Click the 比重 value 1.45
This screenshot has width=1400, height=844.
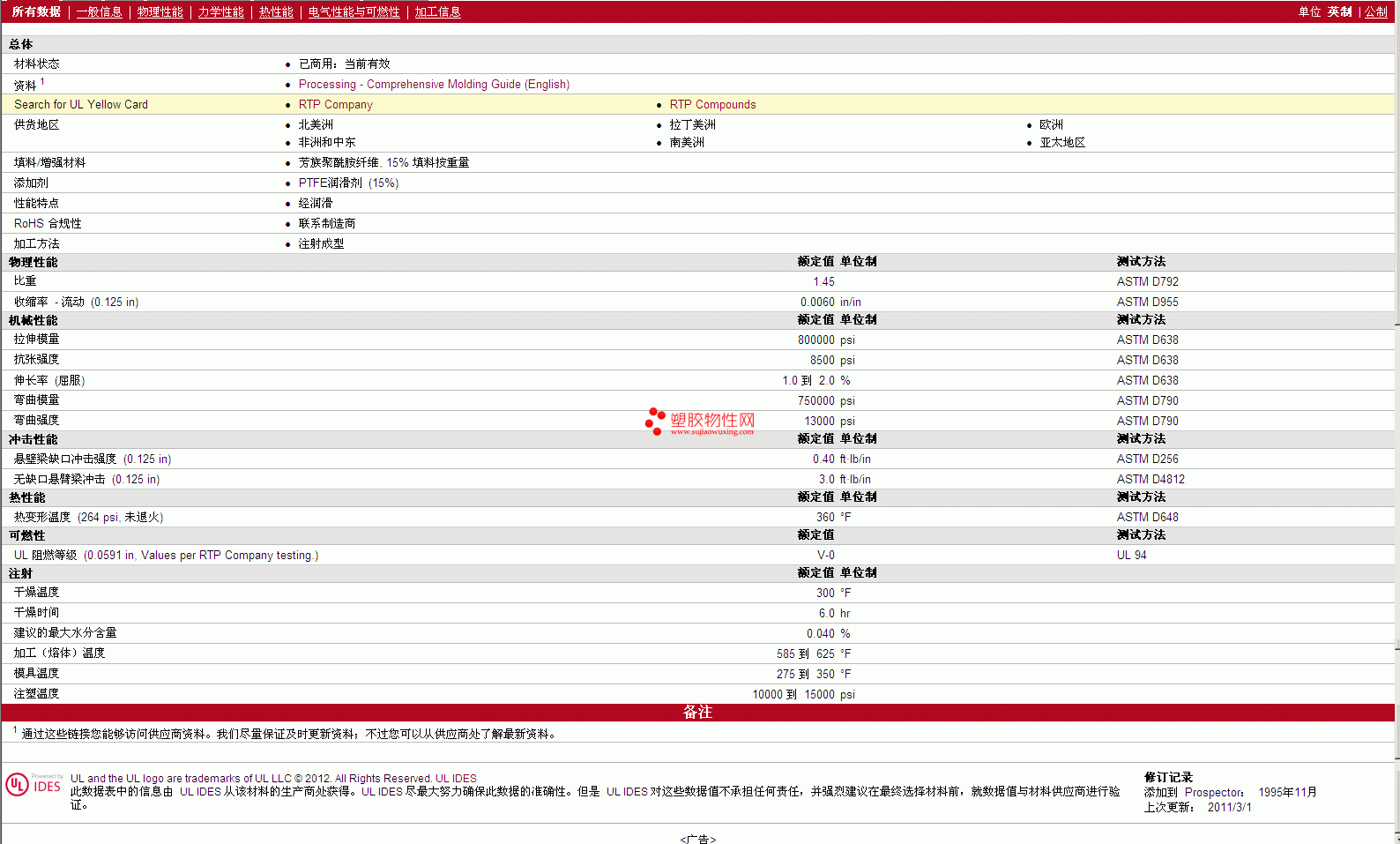[823, 282]
